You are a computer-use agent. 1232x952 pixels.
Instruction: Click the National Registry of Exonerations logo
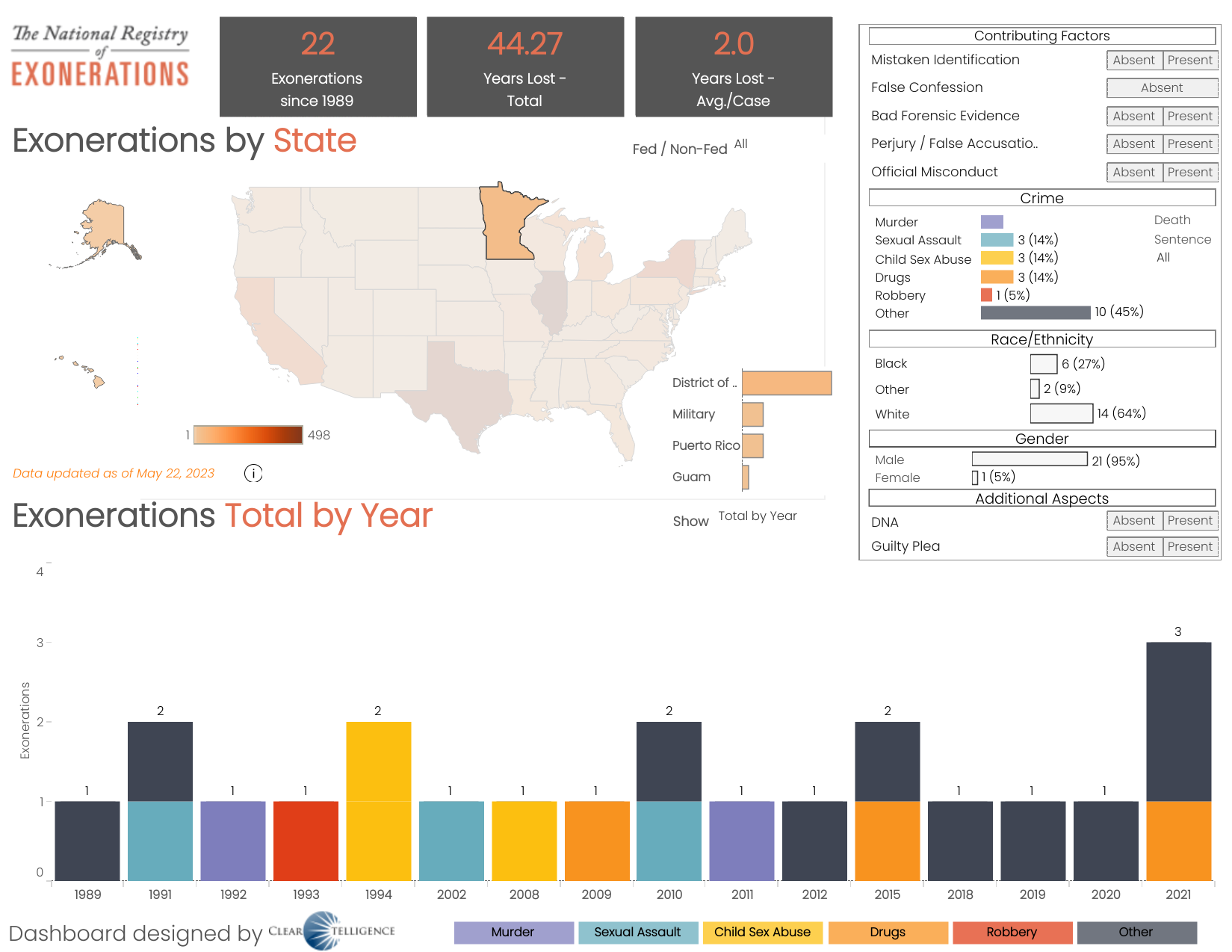[100, 56]
